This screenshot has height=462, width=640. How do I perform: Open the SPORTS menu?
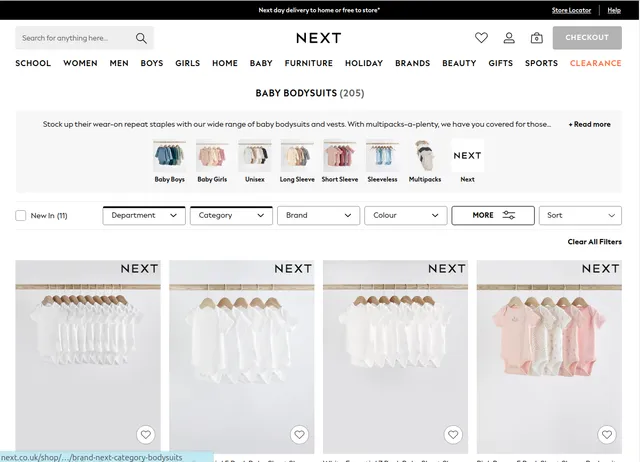tap(541, 63)
